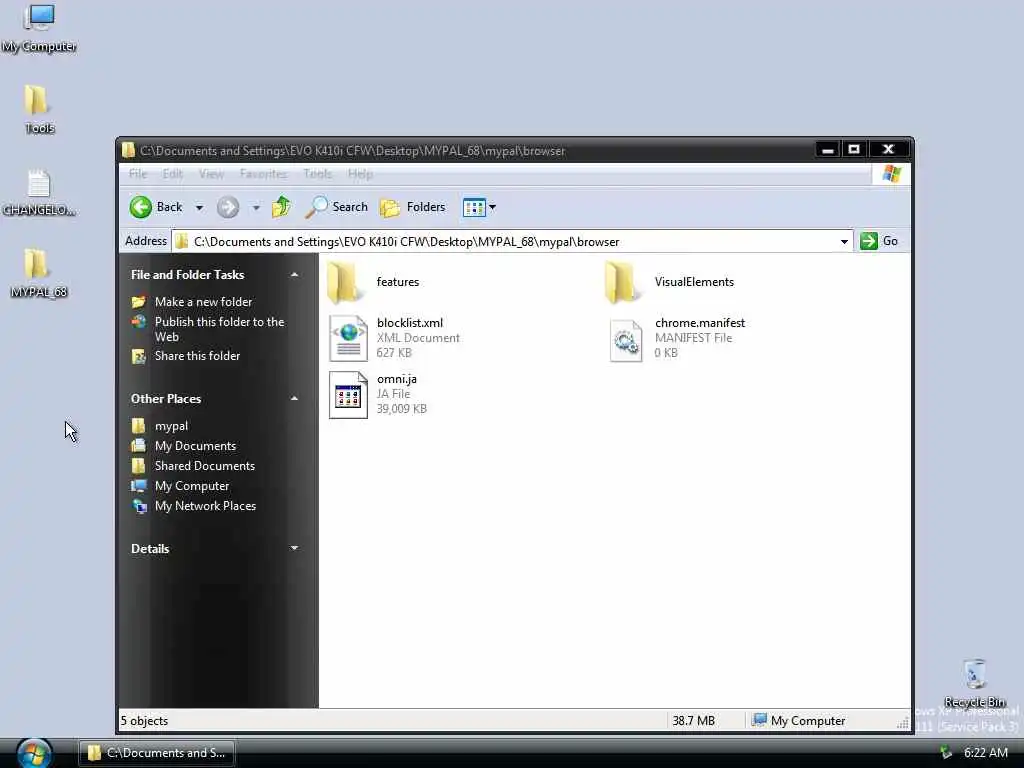This screenshot has height=768, width=1024.
Task: Open the Views button menu
Action: [479, 207]
